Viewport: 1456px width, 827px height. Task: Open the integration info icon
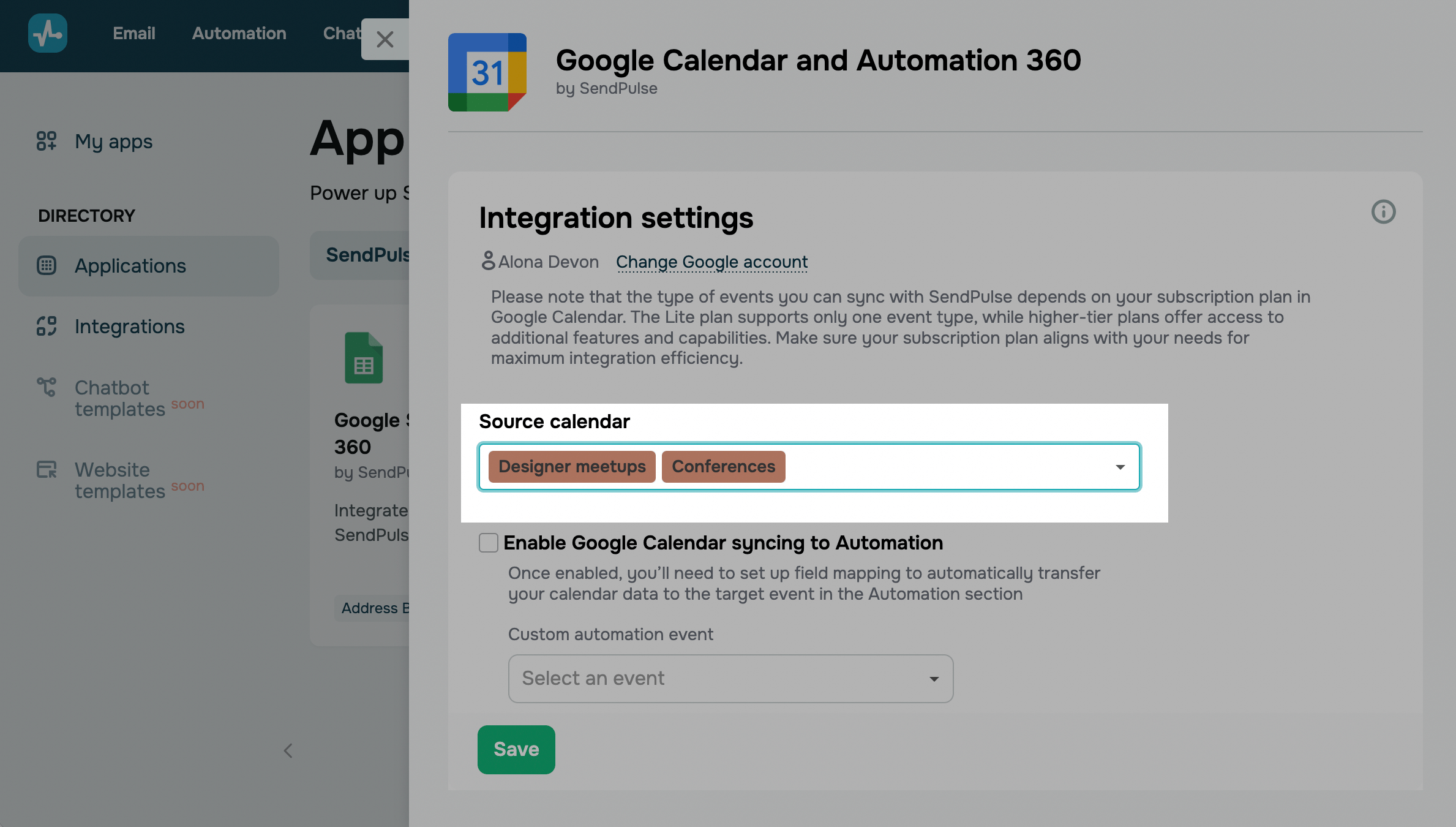1383,212
